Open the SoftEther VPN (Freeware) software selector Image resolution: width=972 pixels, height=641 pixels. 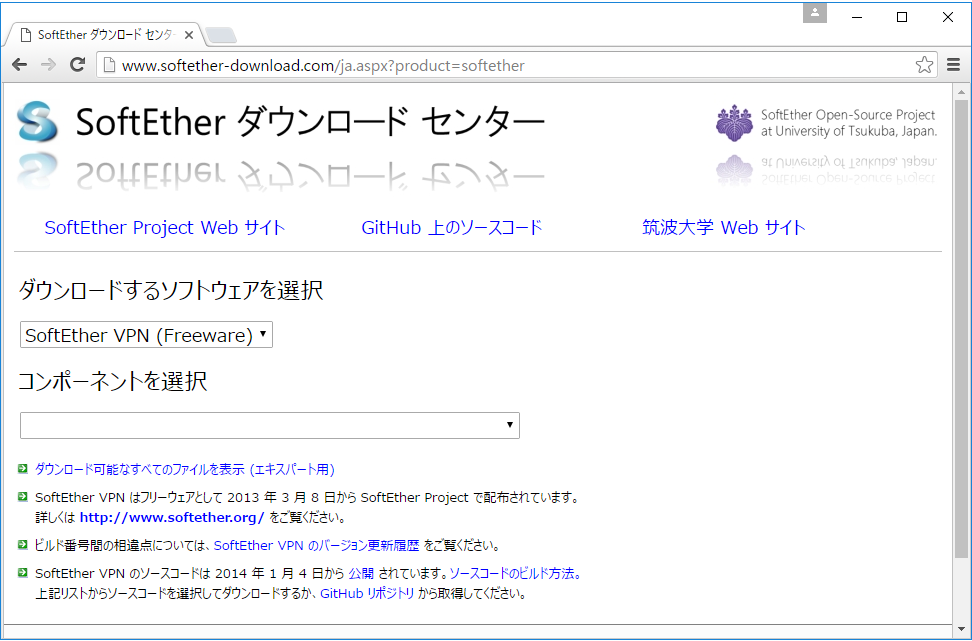pyautogui.click(x=145, y=334)
